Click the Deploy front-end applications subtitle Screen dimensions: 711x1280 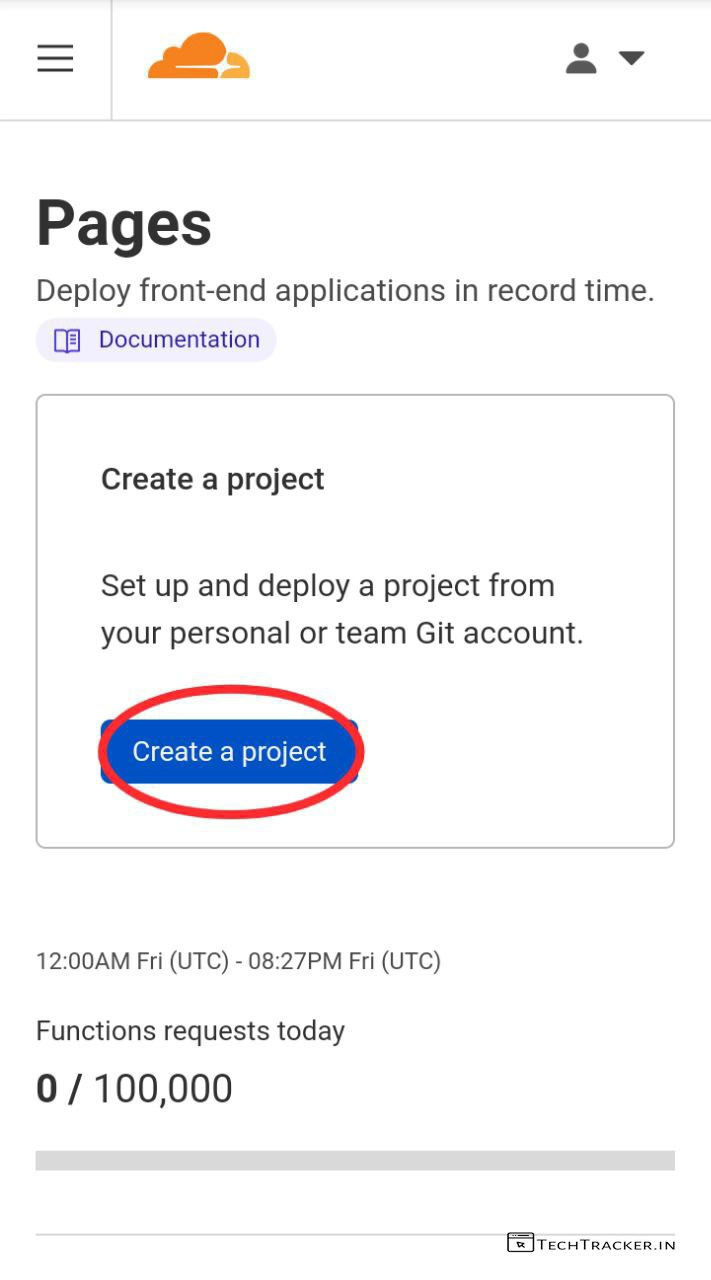point(345,291)
